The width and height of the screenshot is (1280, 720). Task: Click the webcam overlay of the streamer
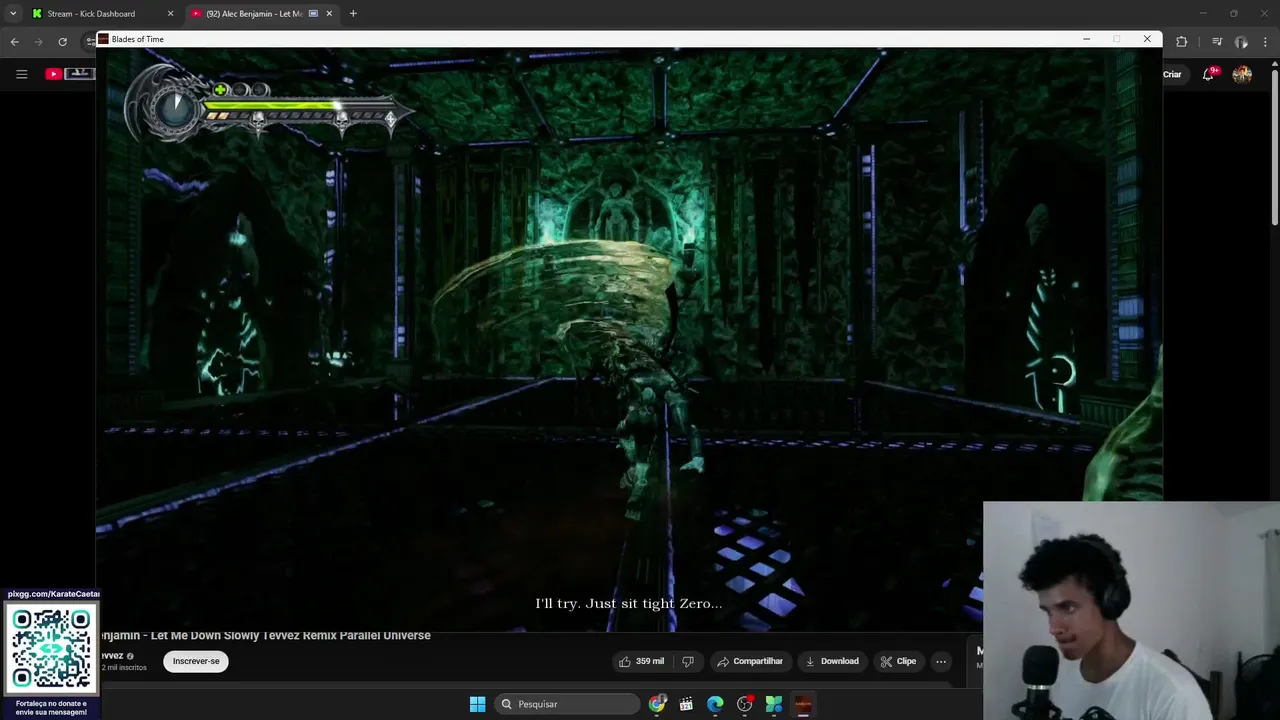(x=1131, y=610)
